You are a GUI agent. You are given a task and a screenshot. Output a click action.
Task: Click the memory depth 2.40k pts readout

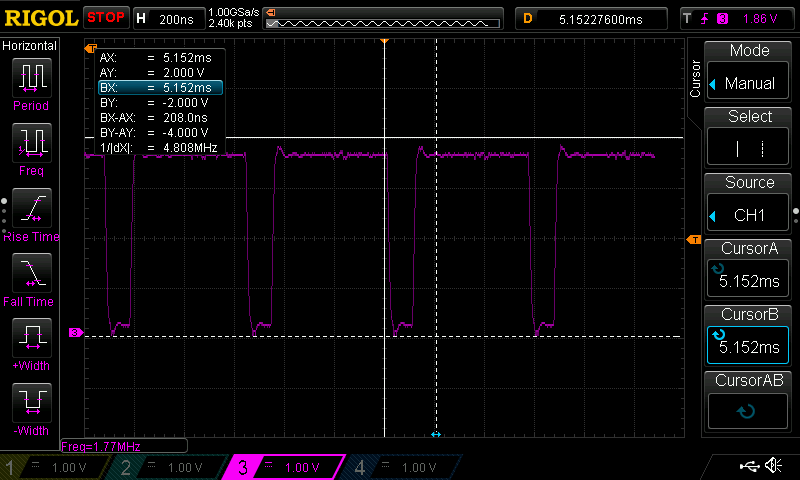(x=230, y=23)
